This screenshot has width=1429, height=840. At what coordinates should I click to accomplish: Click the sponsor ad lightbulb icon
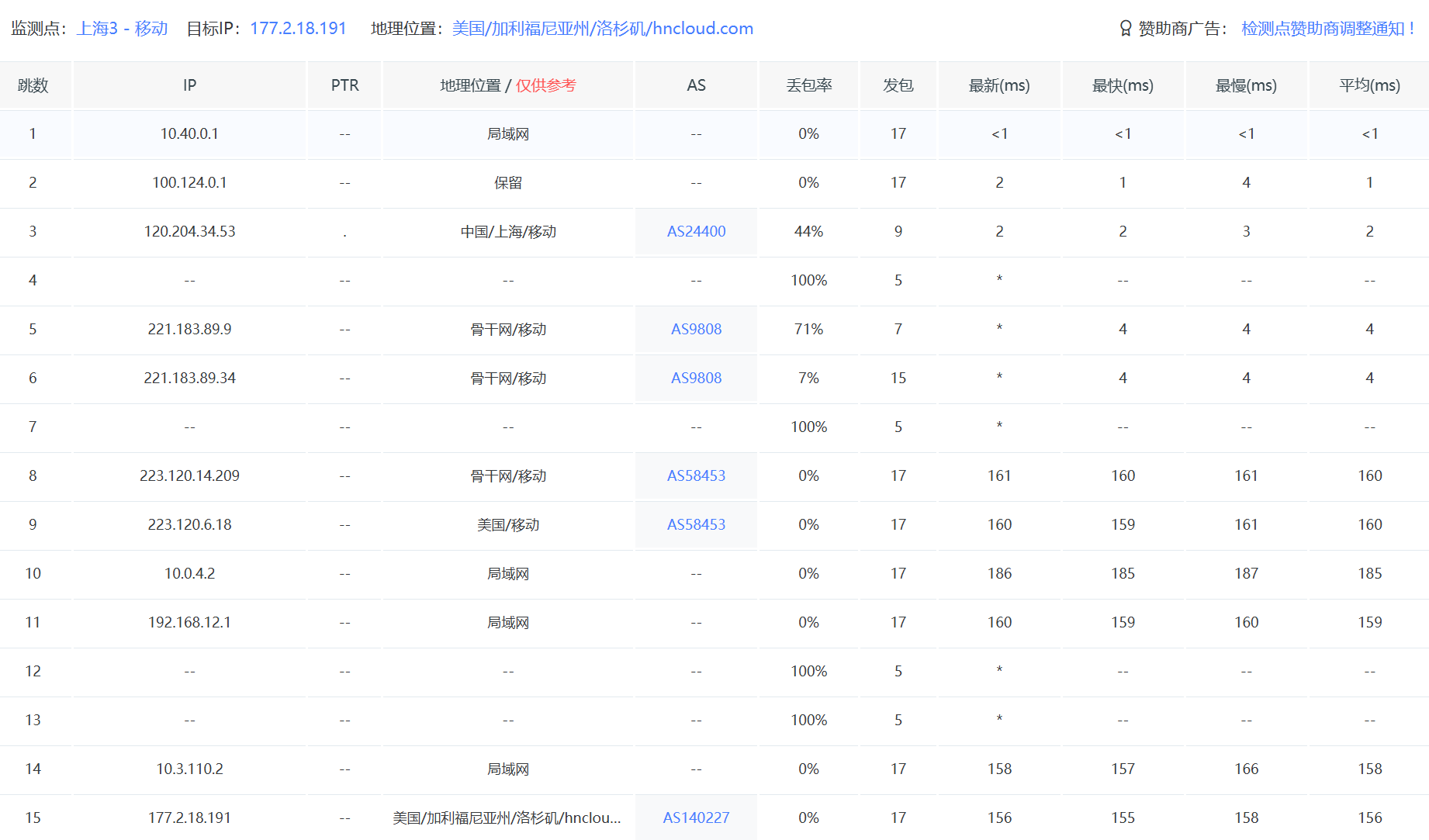click(x=1126, y=29)
